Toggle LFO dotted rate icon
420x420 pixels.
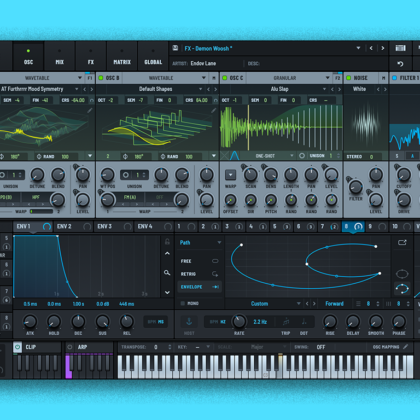304,322
